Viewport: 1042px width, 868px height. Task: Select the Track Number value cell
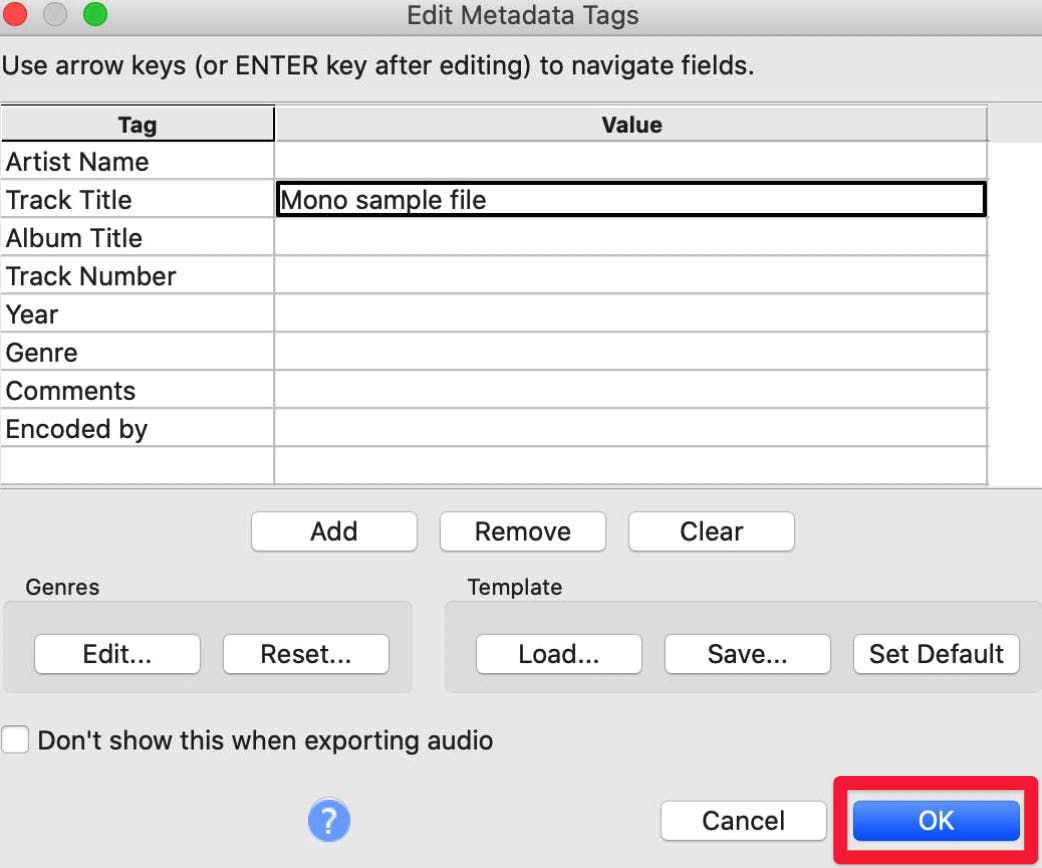[x=630, y=276]
